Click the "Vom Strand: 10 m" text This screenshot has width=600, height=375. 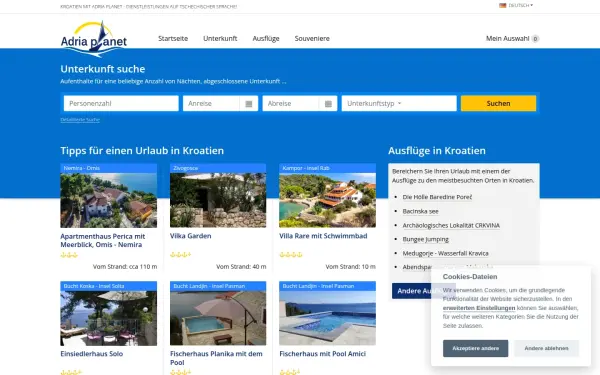pyautogui.click(x=351, y=267)
